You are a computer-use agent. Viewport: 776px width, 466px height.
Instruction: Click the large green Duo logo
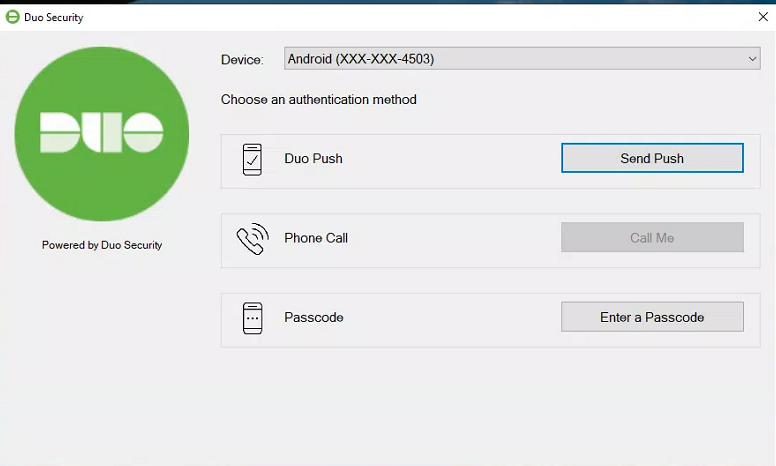pos(102,134)
